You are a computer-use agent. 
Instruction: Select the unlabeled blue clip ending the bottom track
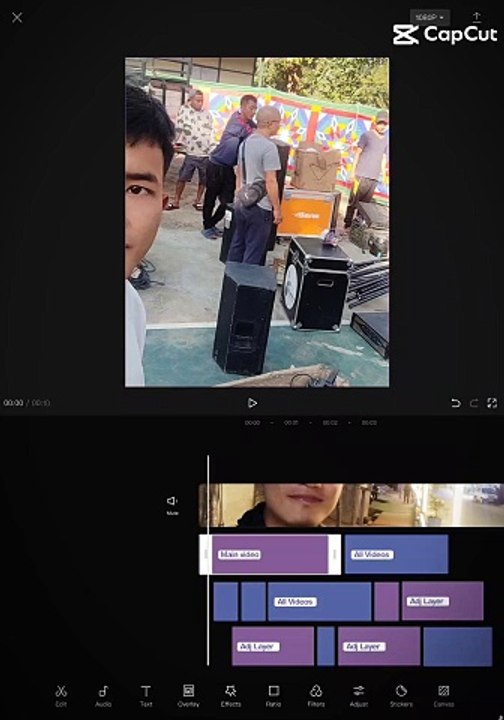tap(458, 647)
